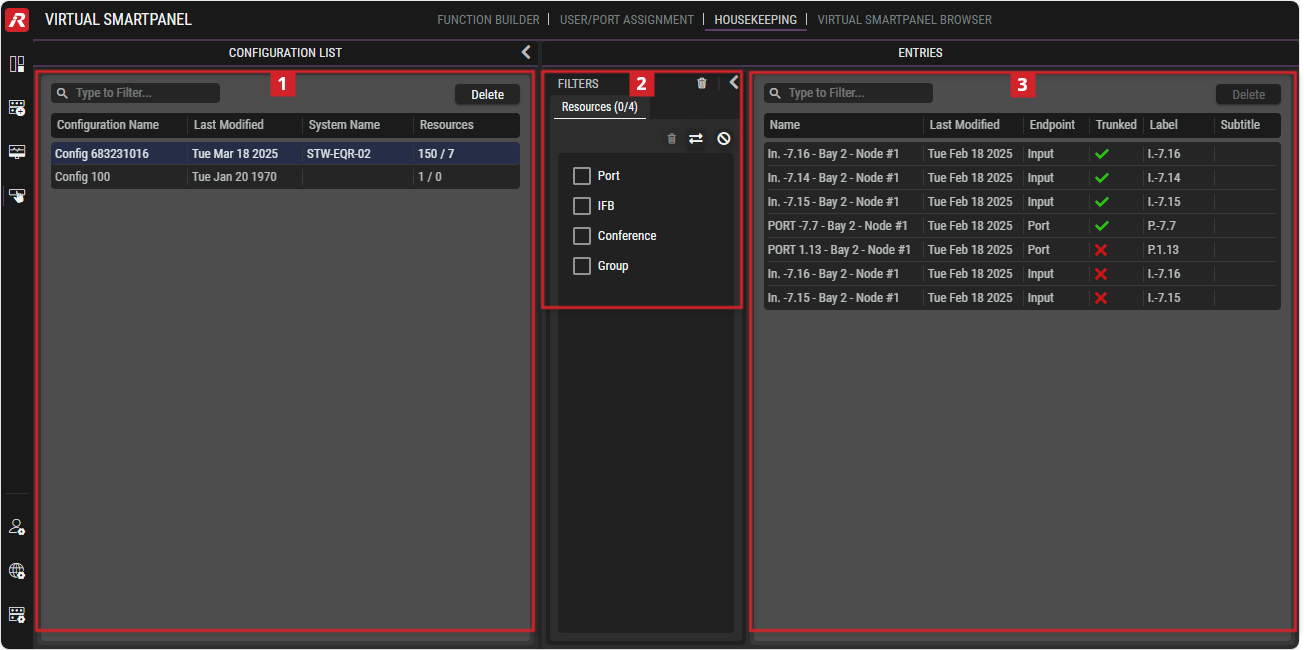Screen dimensions: 1304x650
Task: Enable the Conference resource filter checkbox
Action: (582, 236)
